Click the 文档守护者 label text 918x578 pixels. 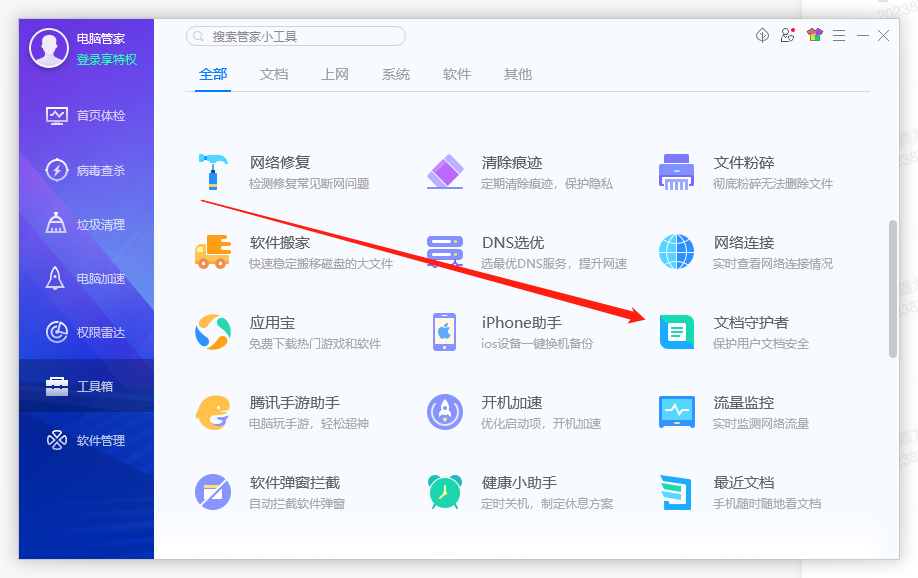751,323
